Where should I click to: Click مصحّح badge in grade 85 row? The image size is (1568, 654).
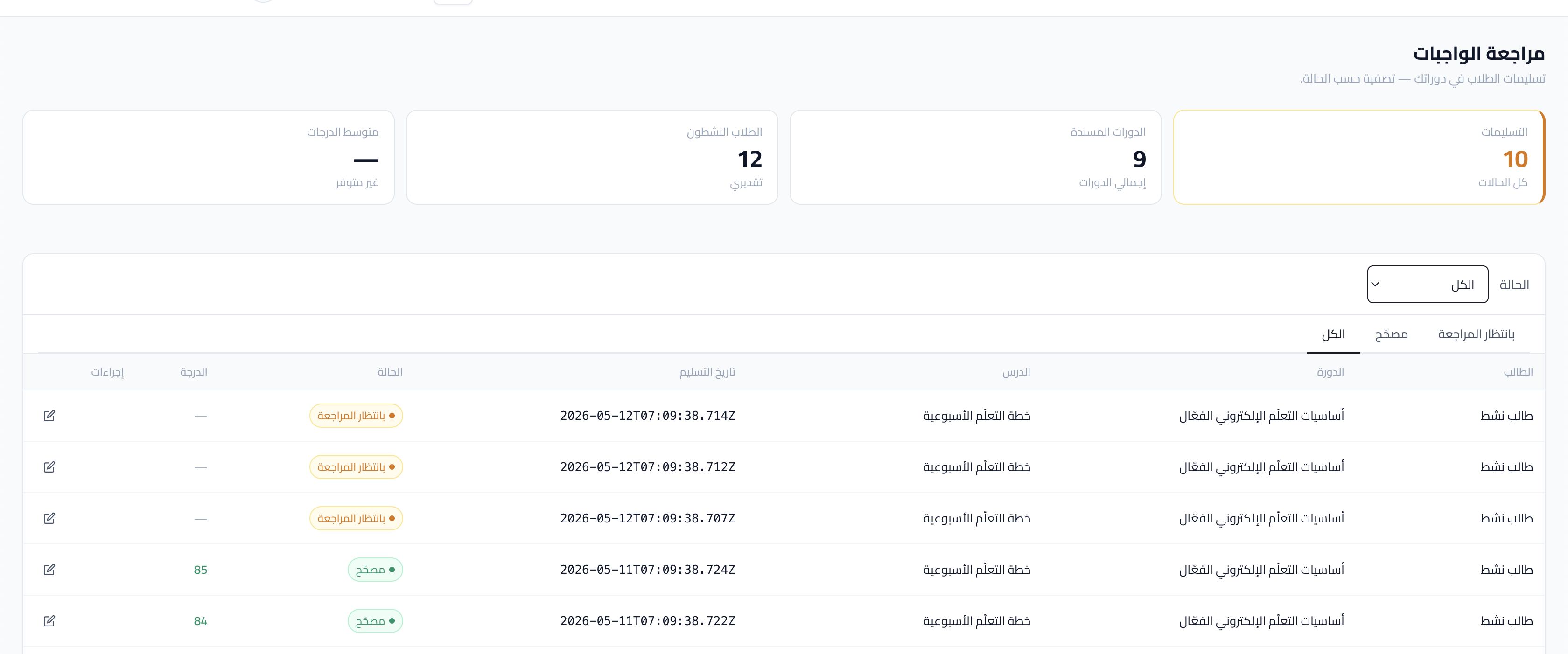(375, 570)
